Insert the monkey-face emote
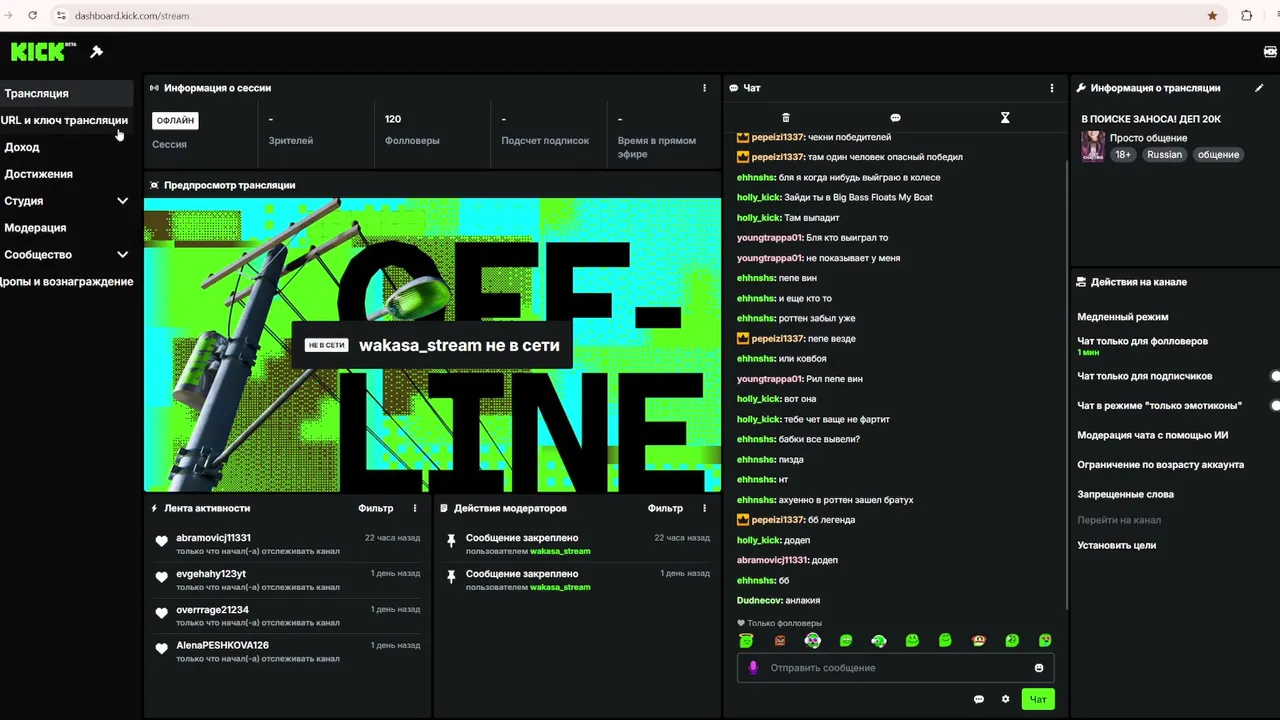Image resolution: width=1280 pixels, height=720 pixels. coord(979,640)
